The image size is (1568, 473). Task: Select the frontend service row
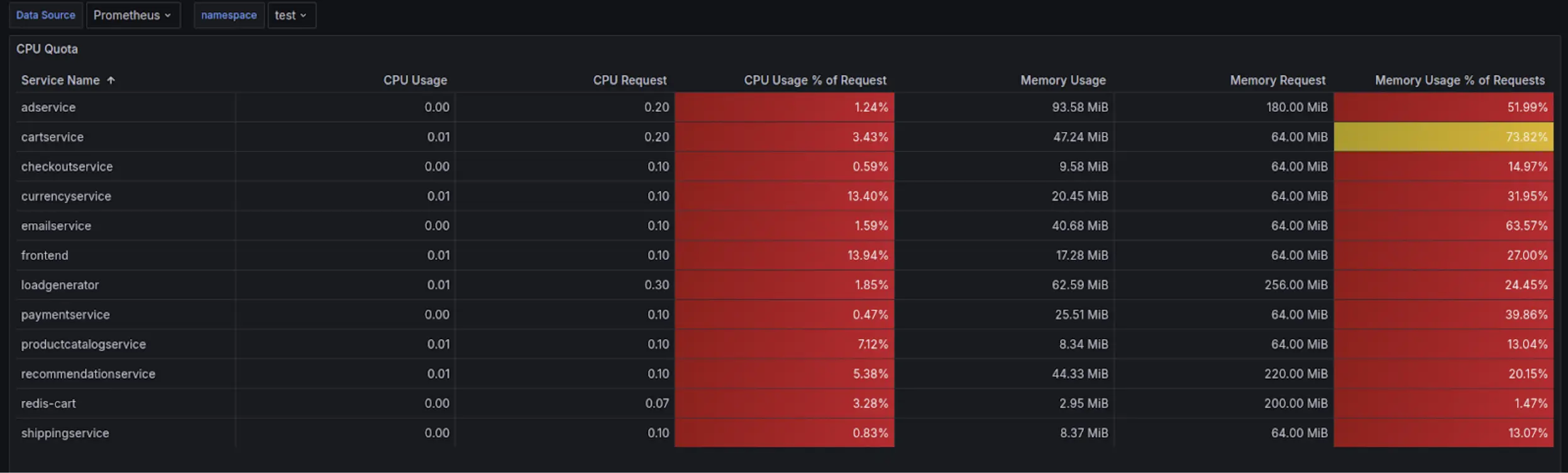pyautogui.click(x=44, y=255)
